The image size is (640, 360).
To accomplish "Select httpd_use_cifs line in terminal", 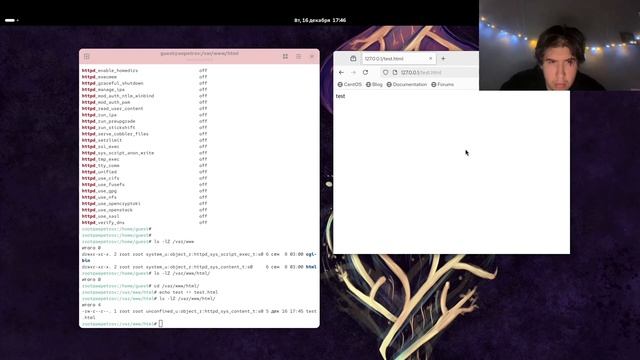I will point(144,178).
